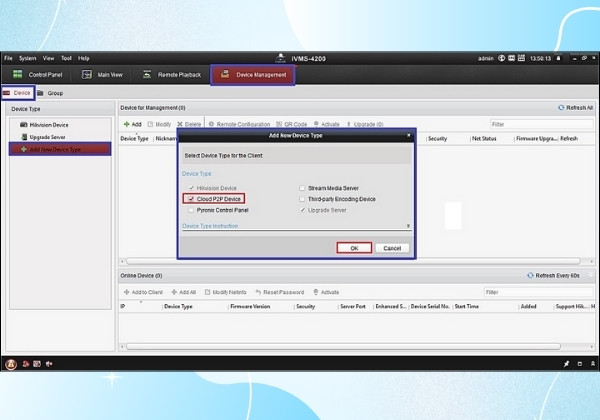Click the Device for Management horizontal scrollbar

click(x=353, y=261)
